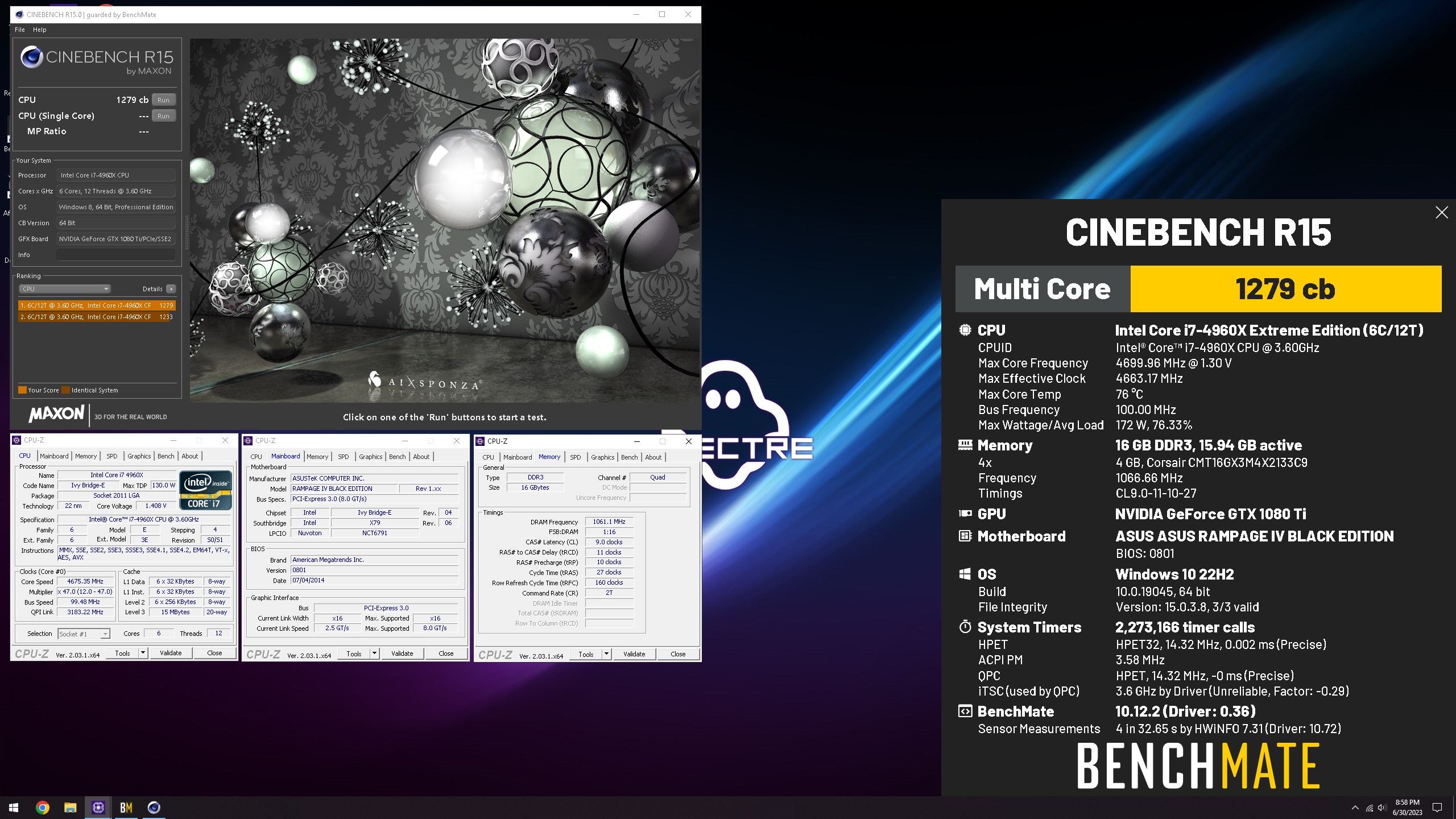Click the Core Speed 4675.35 MHz value
Screen dimensions: 1456x819
(x=85, y=581)
